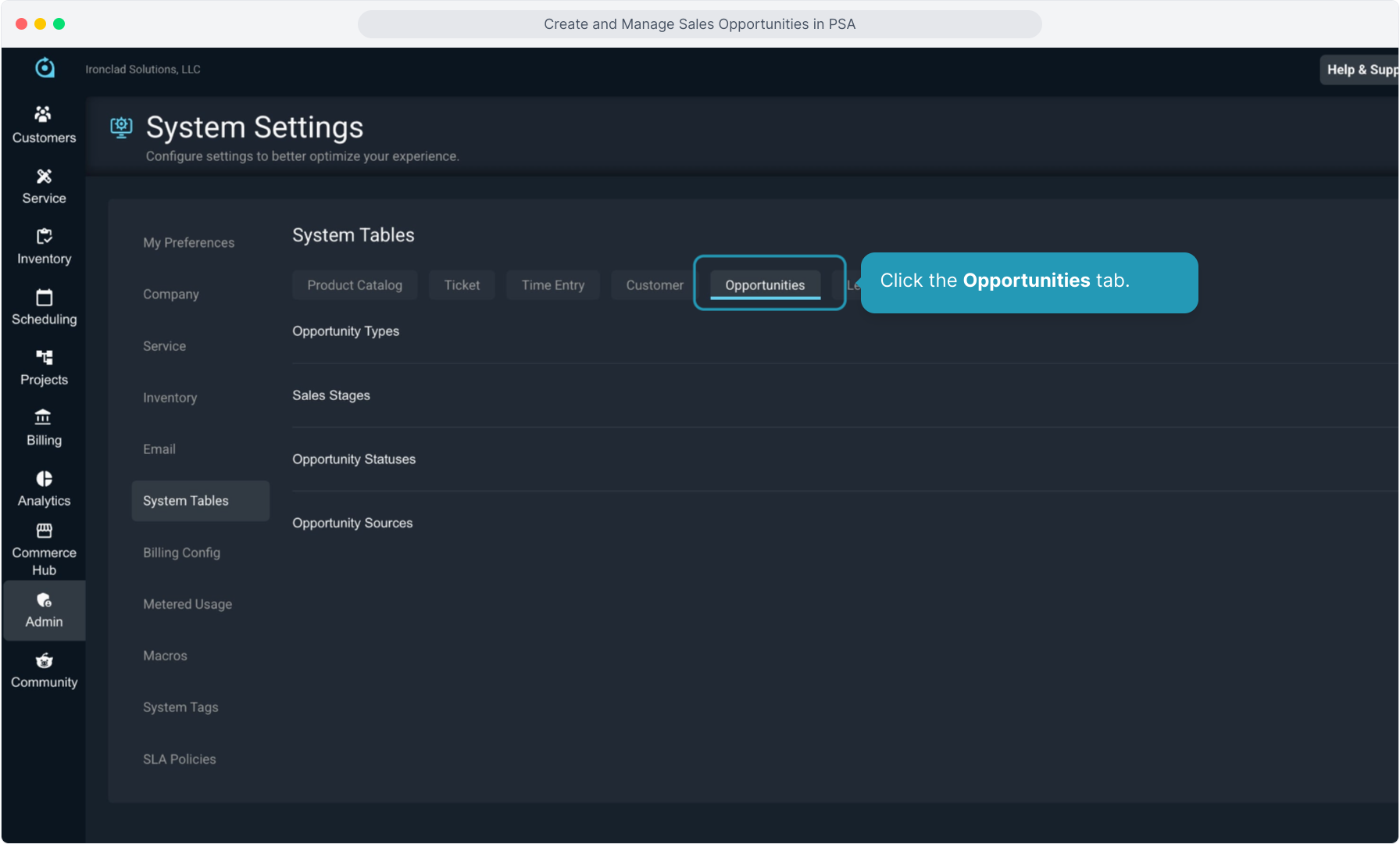The height and width of the screenshot is (844, 1400).
Task: Click the app logo at top left
Action: point(45,69)
